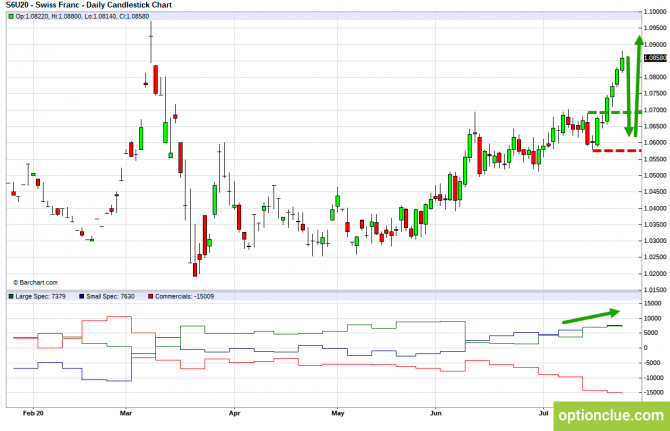Click the chart title 'S6U20 - Swiss Franc - Daily Candlestick Chart'
The image size is (670, 431).
(x=89, y=5)
